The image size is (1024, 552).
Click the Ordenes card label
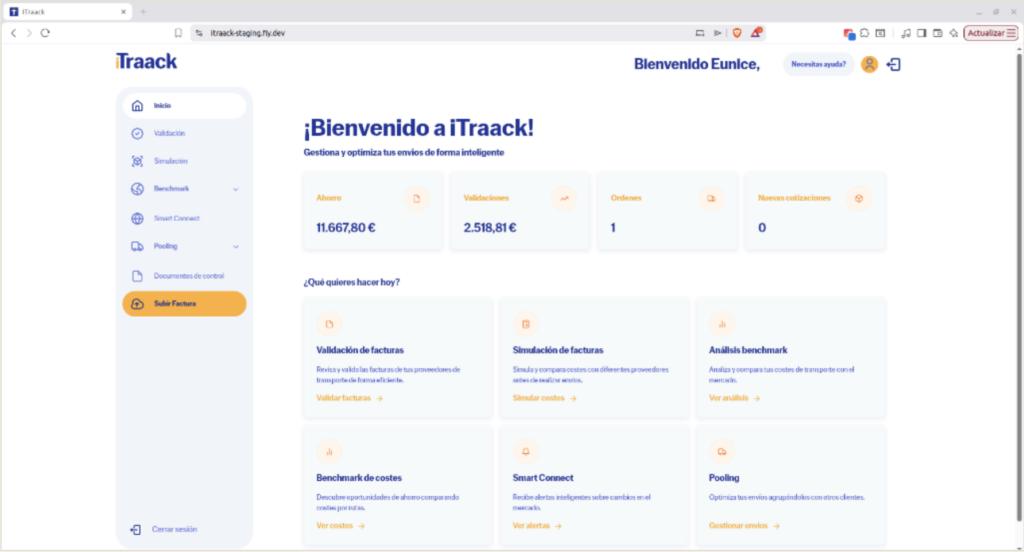(x=626, y=198)
